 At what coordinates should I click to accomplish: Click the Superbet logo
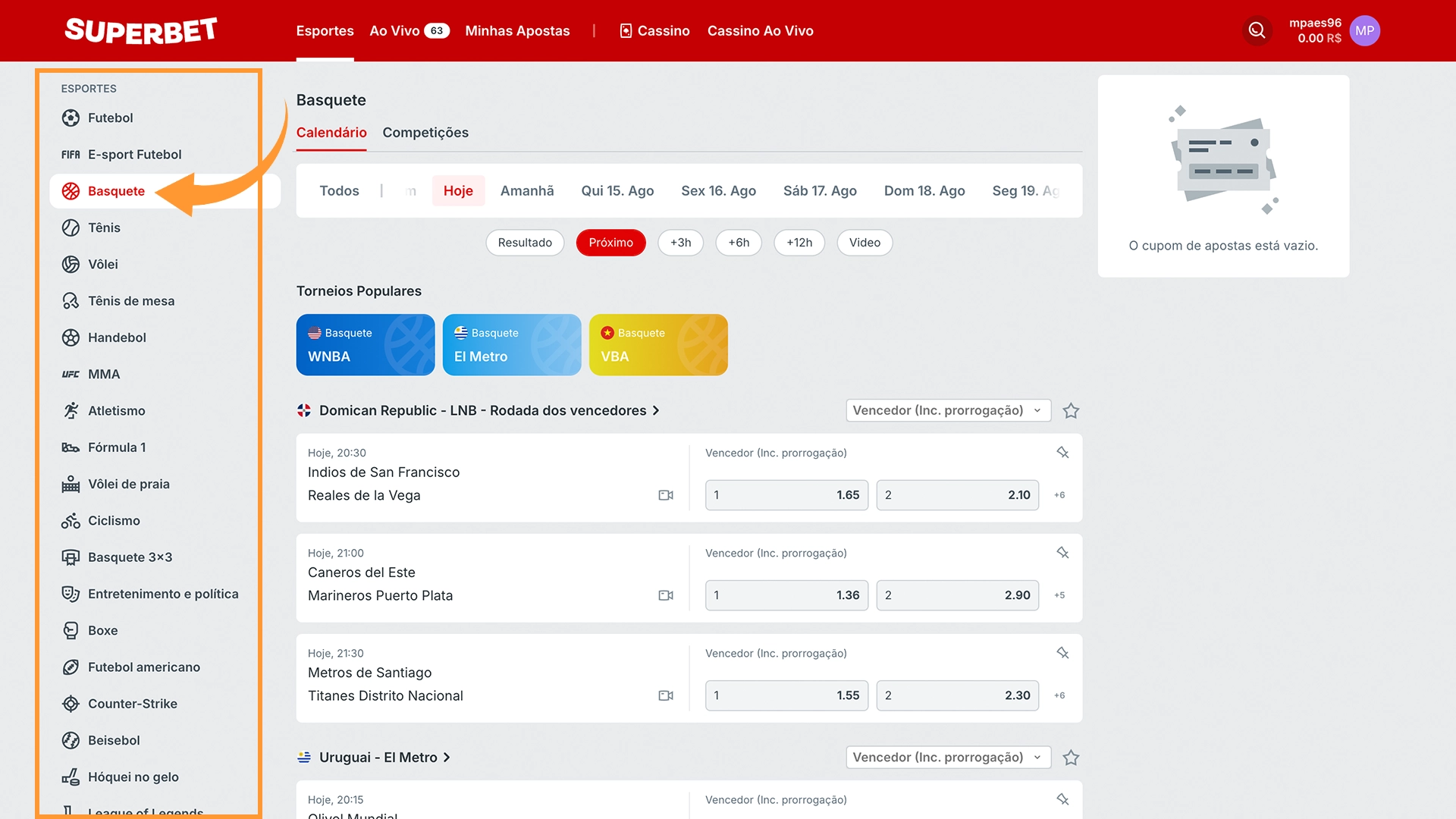(141, 30)
